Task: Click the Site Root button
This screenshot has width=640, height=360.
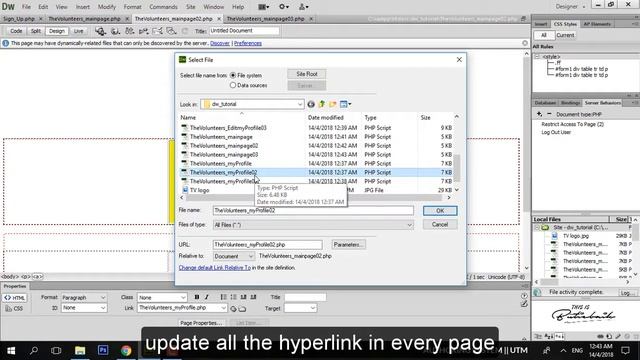Action: click(x=307, y=74)
